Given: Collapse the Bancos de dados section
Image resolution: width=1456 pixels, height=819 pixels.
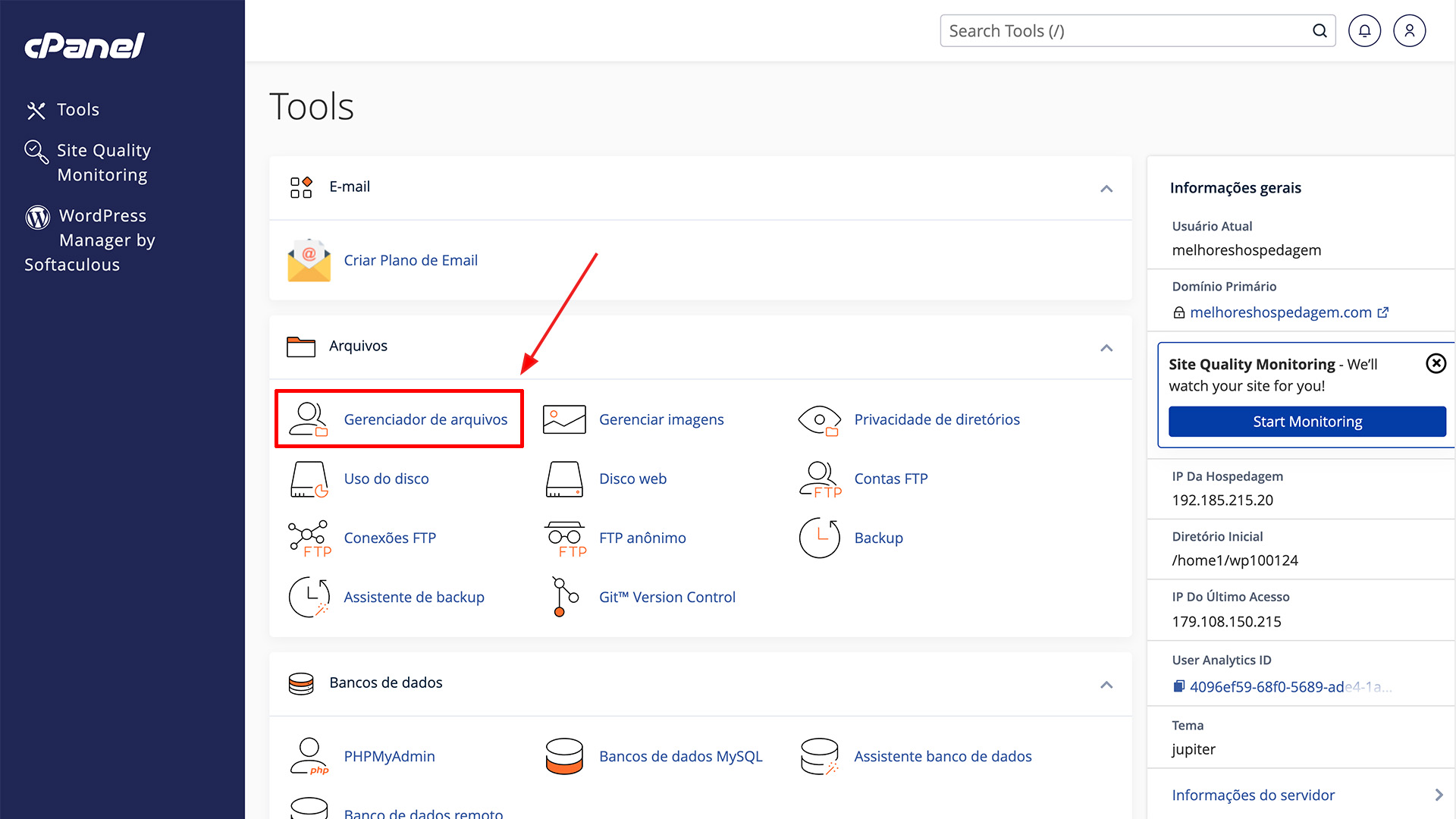Looking at the screenshot, I should click(1106, 684).
